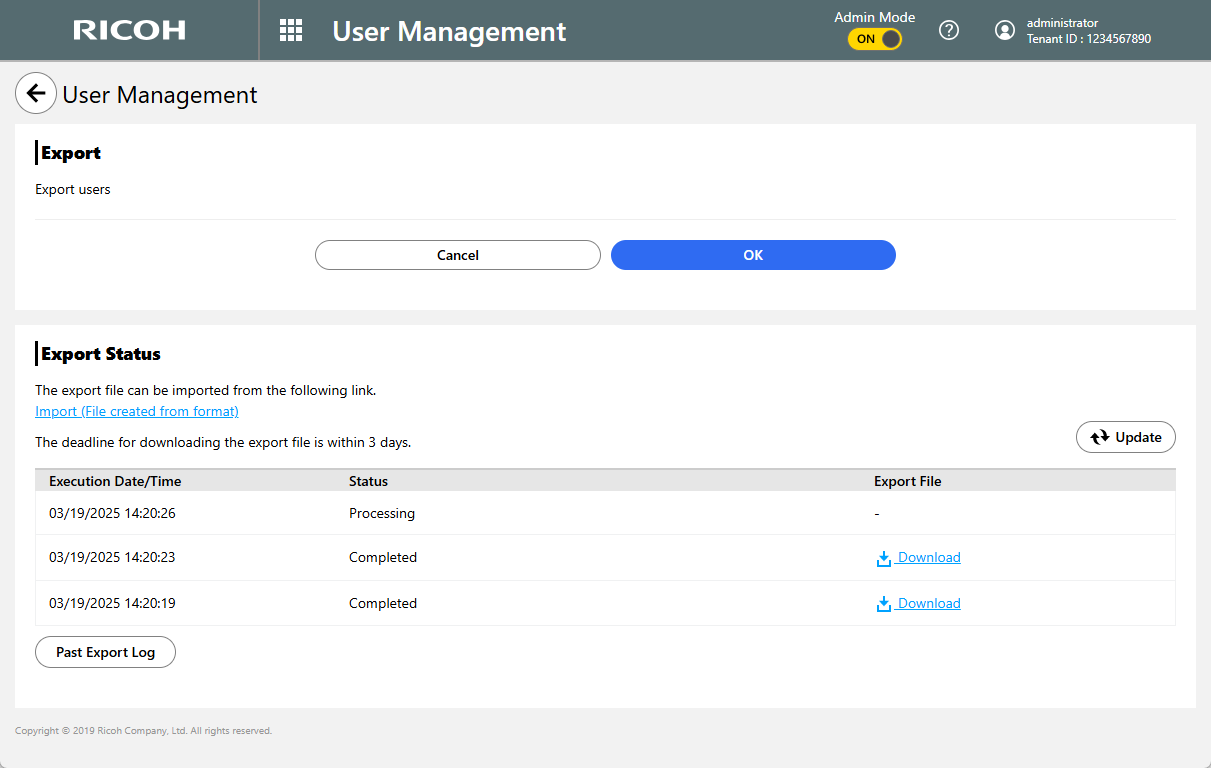Refresh export status with Update button
Screen dimensions: 1211x768
[x=1125, y=437]
